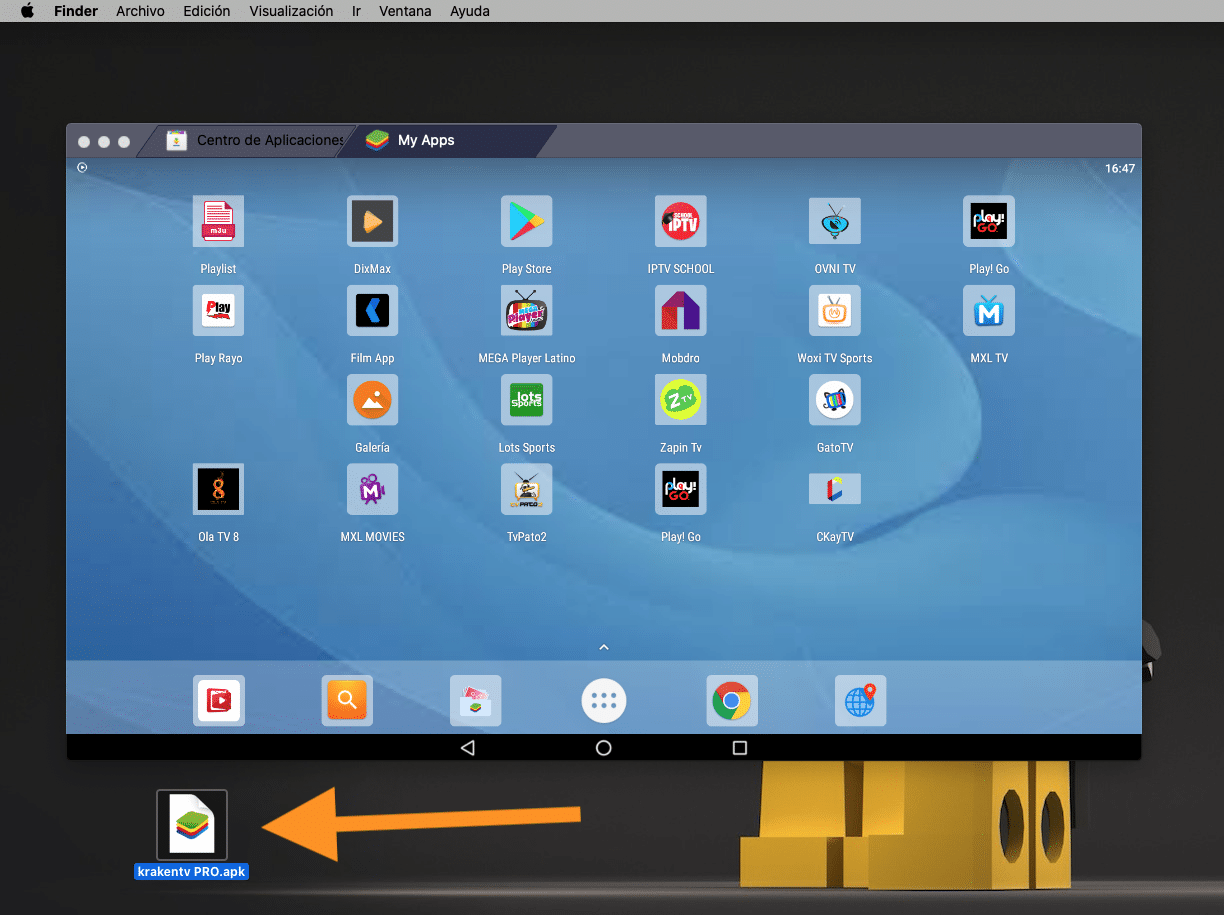Open the TvPato2 app
The image size is (1224, 915).
coord(526,490)
